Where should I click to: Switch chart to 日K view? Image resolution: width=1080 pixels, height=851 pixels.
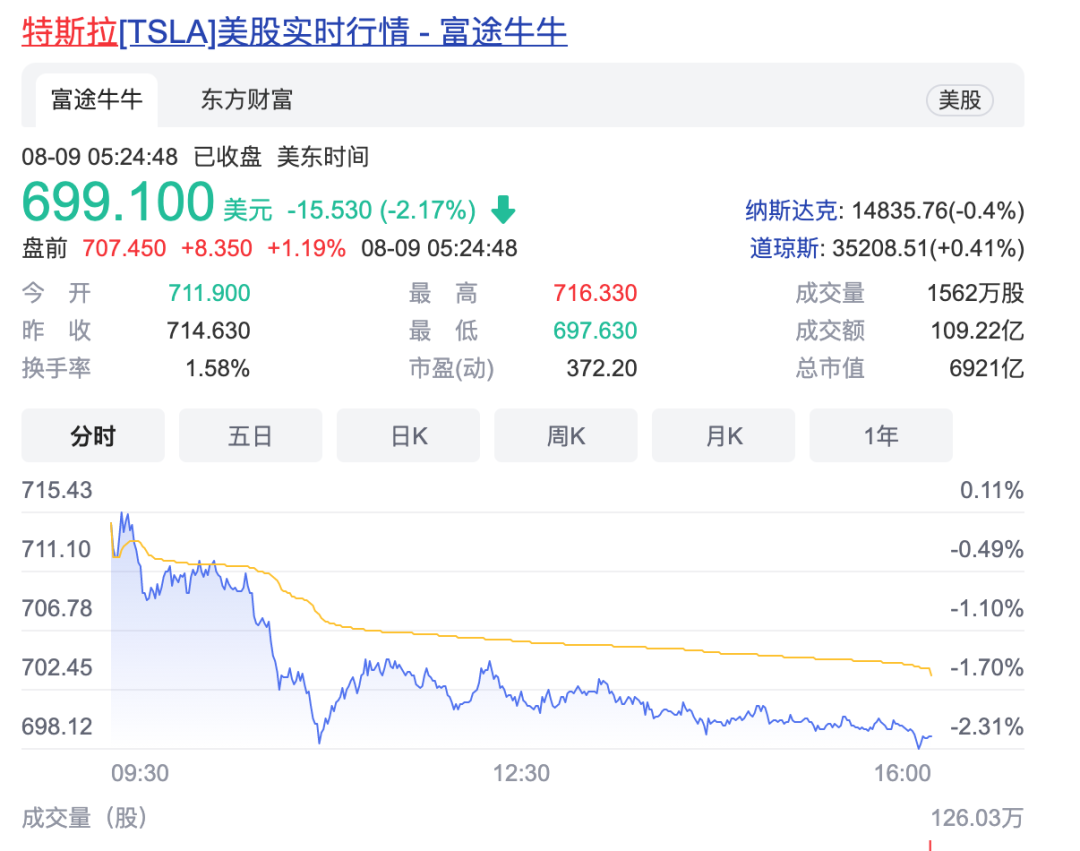click(408, 436)
